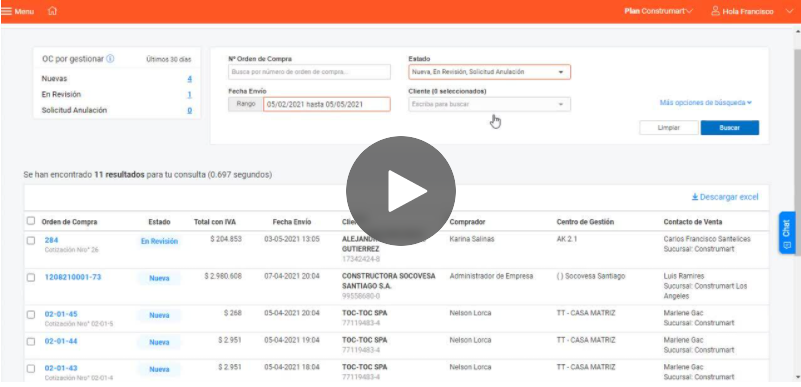Open the Chat side tab

[787, 233]
